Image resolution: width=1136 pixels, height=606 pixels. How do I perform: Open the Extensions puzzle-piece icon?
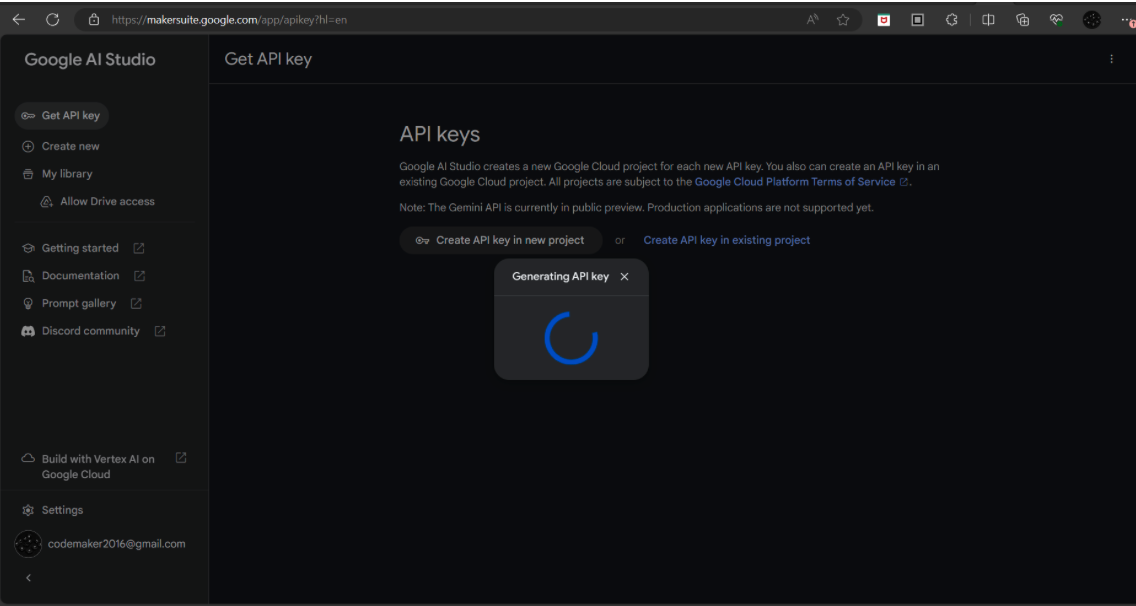[x=952, y=20]
